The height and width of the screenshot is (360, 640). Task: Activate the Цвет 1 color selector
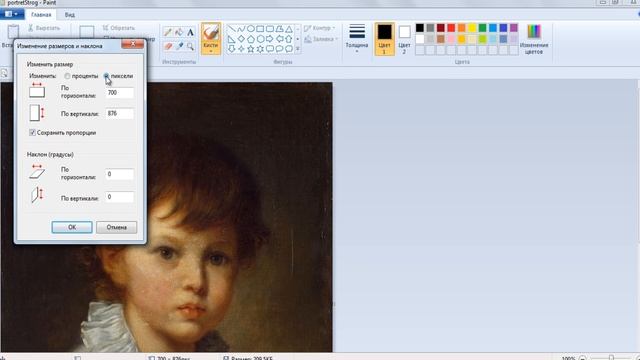tap(384, 39)
